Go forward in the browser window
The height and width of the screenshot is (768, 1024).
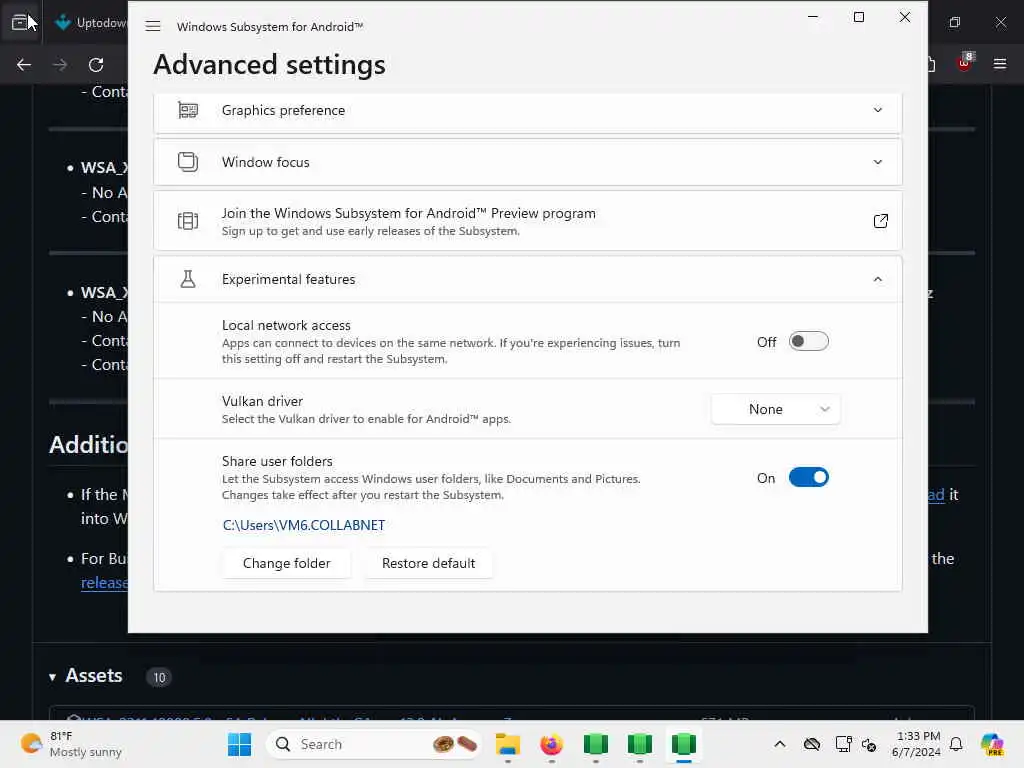pos(59,65)
